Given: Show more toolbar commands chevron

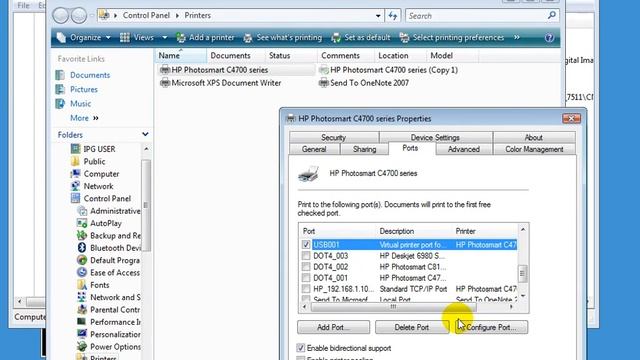Looking at the screenshot, I should pyautogui.click(x=517, y=37).
